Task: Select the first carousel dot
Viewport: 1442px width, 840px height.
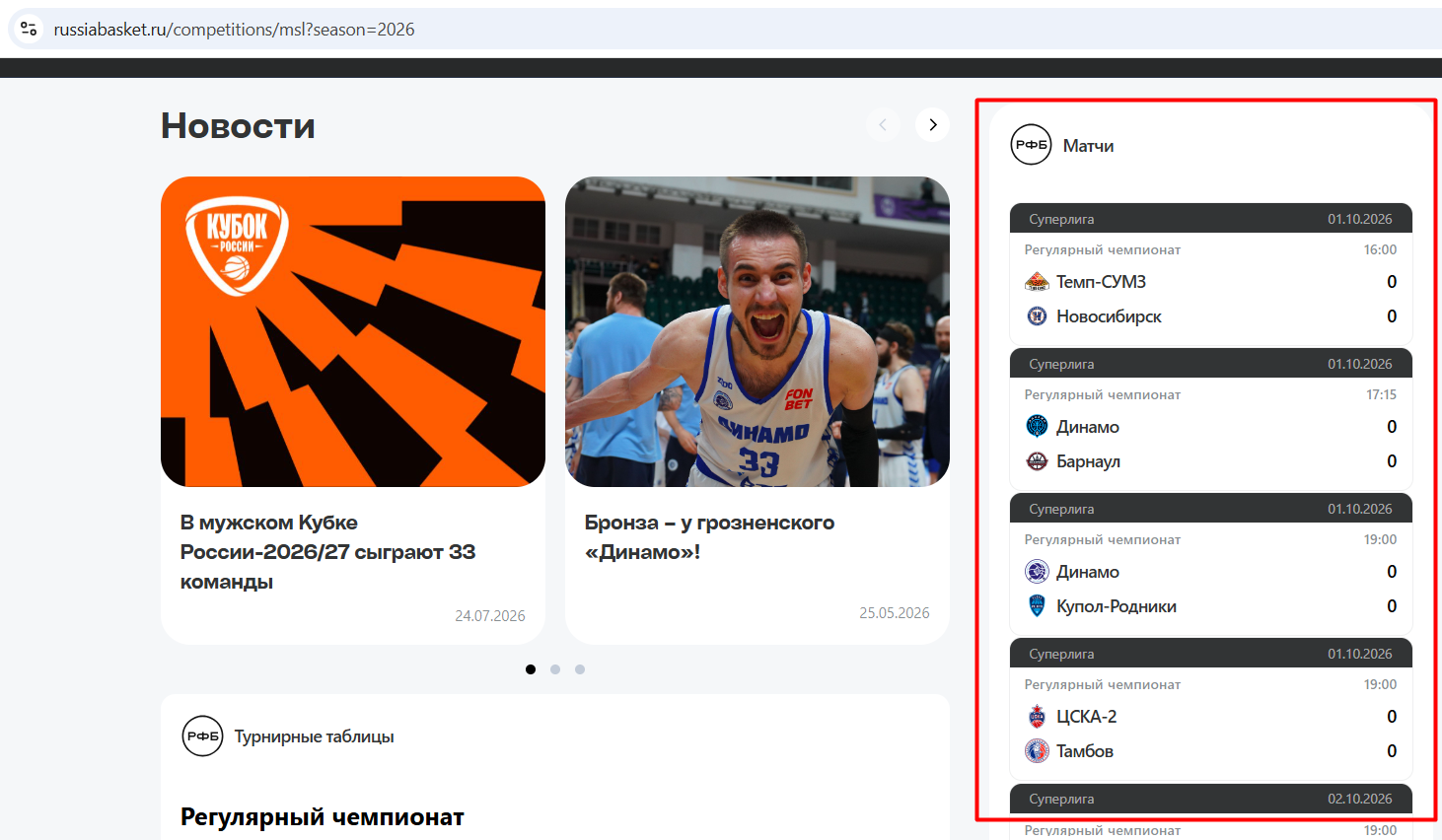Action: [x=531, y=669]
